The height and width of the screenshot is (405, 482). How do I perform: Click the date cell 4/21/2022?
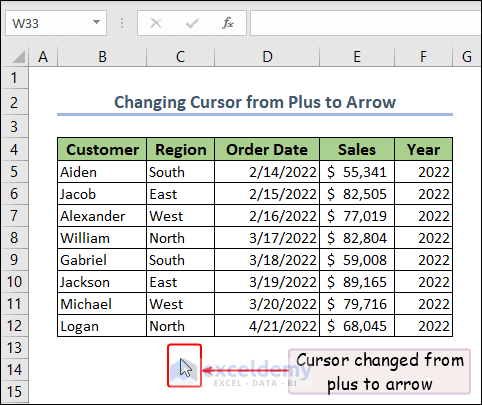click(x=267, y=326)
